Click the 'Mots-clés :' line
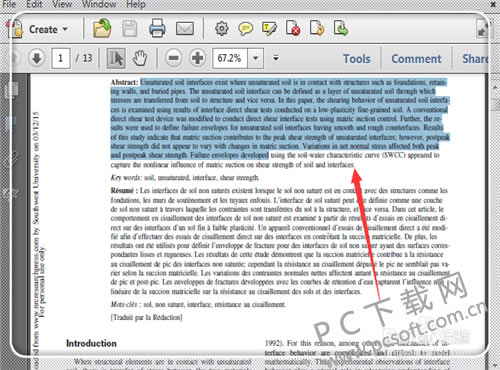The height and width of the screenshot is (370, 500). pos(198,304)
